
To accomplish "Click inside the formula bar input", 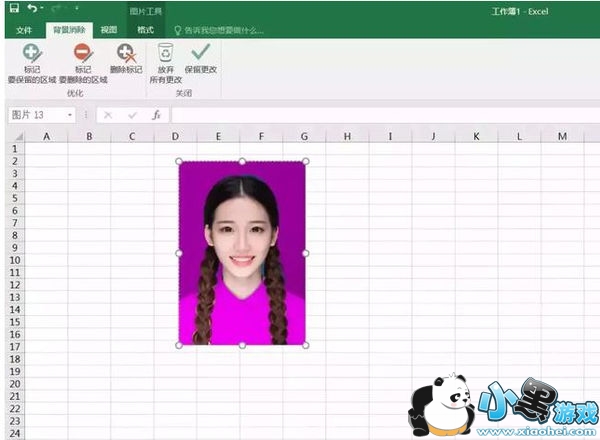I will click(380, 115).
